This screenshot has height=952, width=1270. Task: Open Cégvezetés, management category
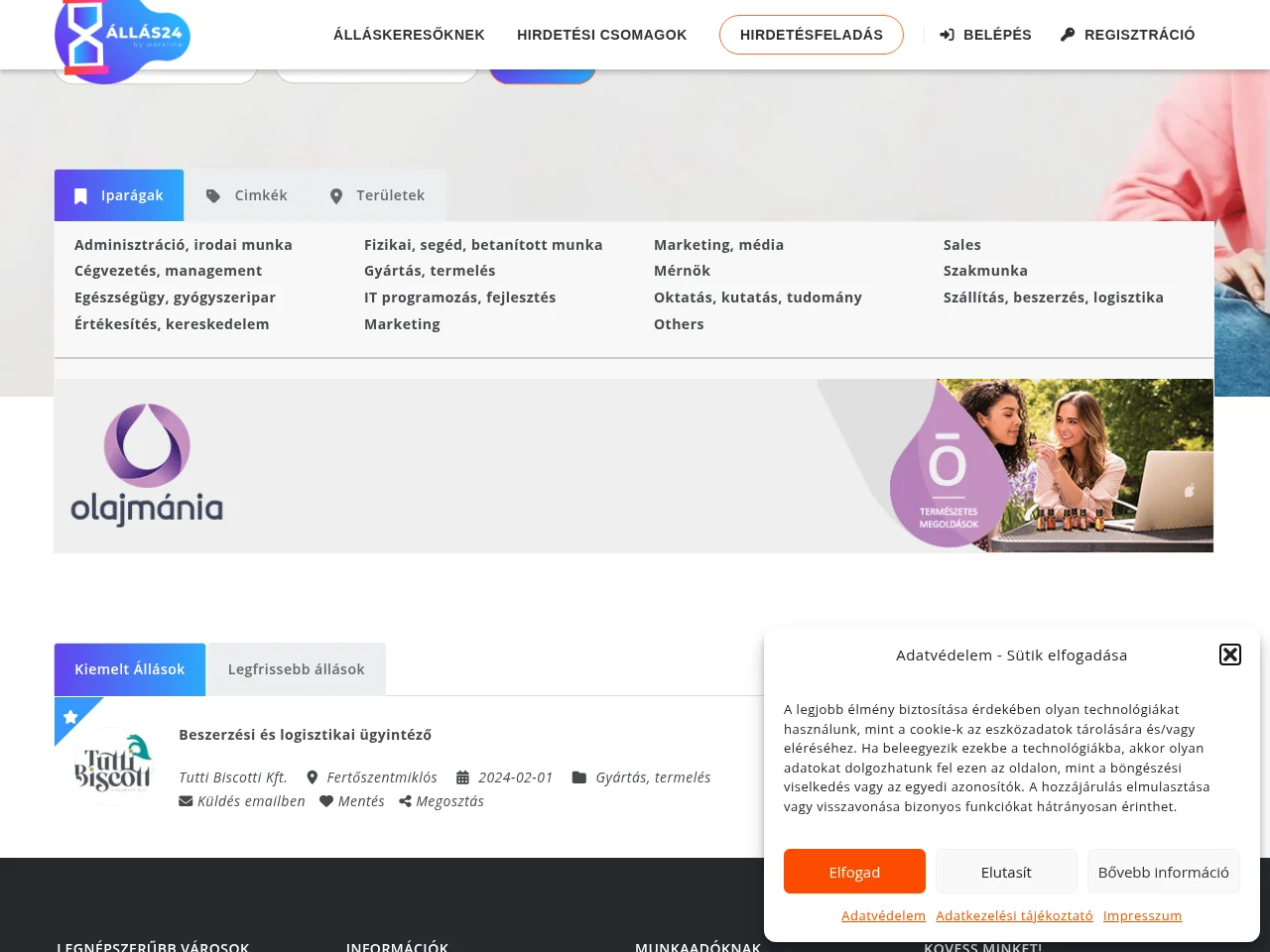pyautogui.click(x=169, y=271)
